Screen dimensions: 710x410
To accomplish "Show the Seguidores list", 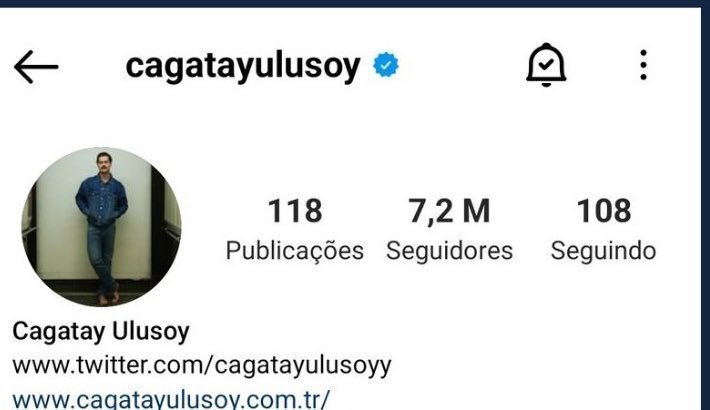I will (x=449, y=251).
